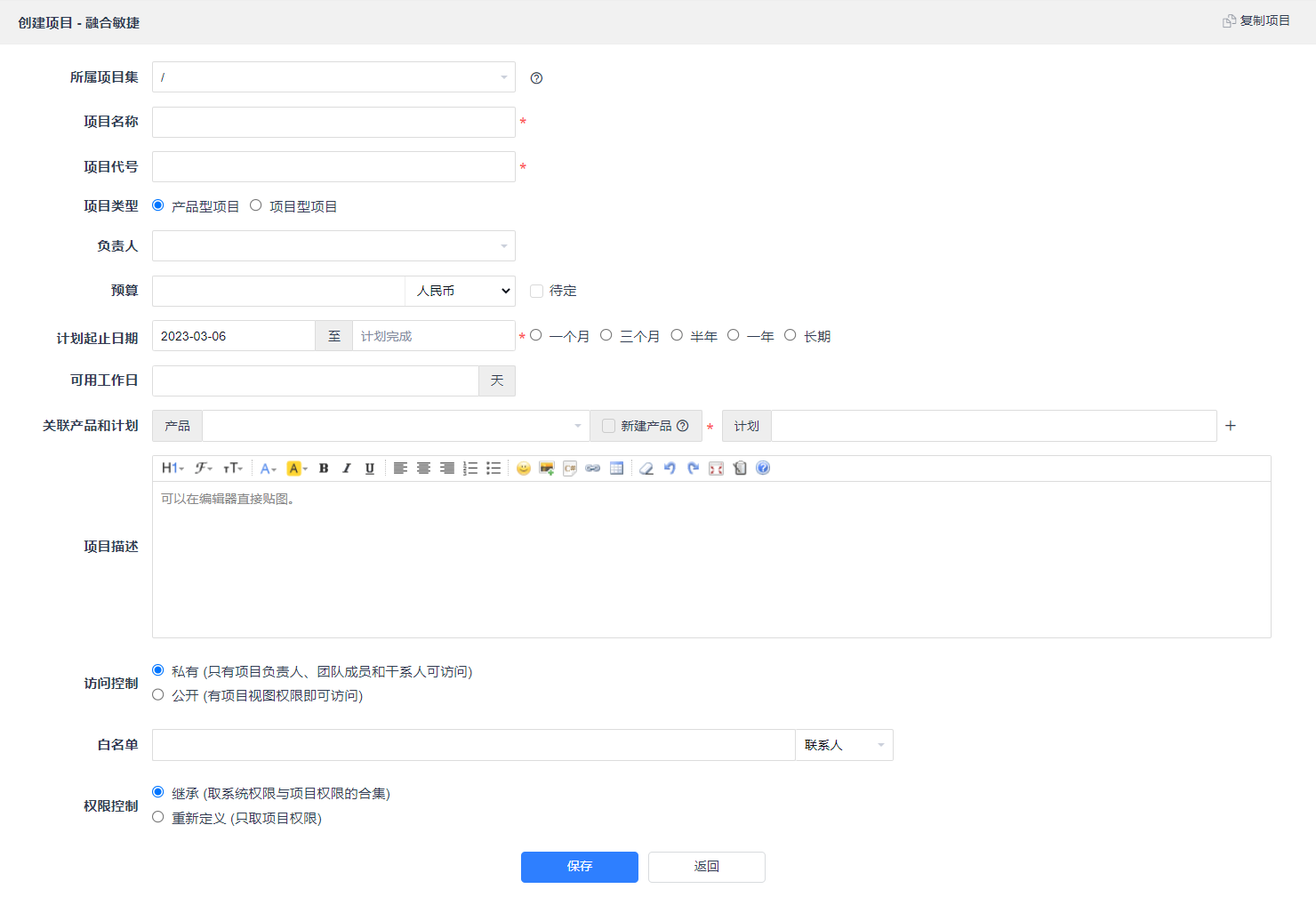Open the font family menu

point(204,469)
